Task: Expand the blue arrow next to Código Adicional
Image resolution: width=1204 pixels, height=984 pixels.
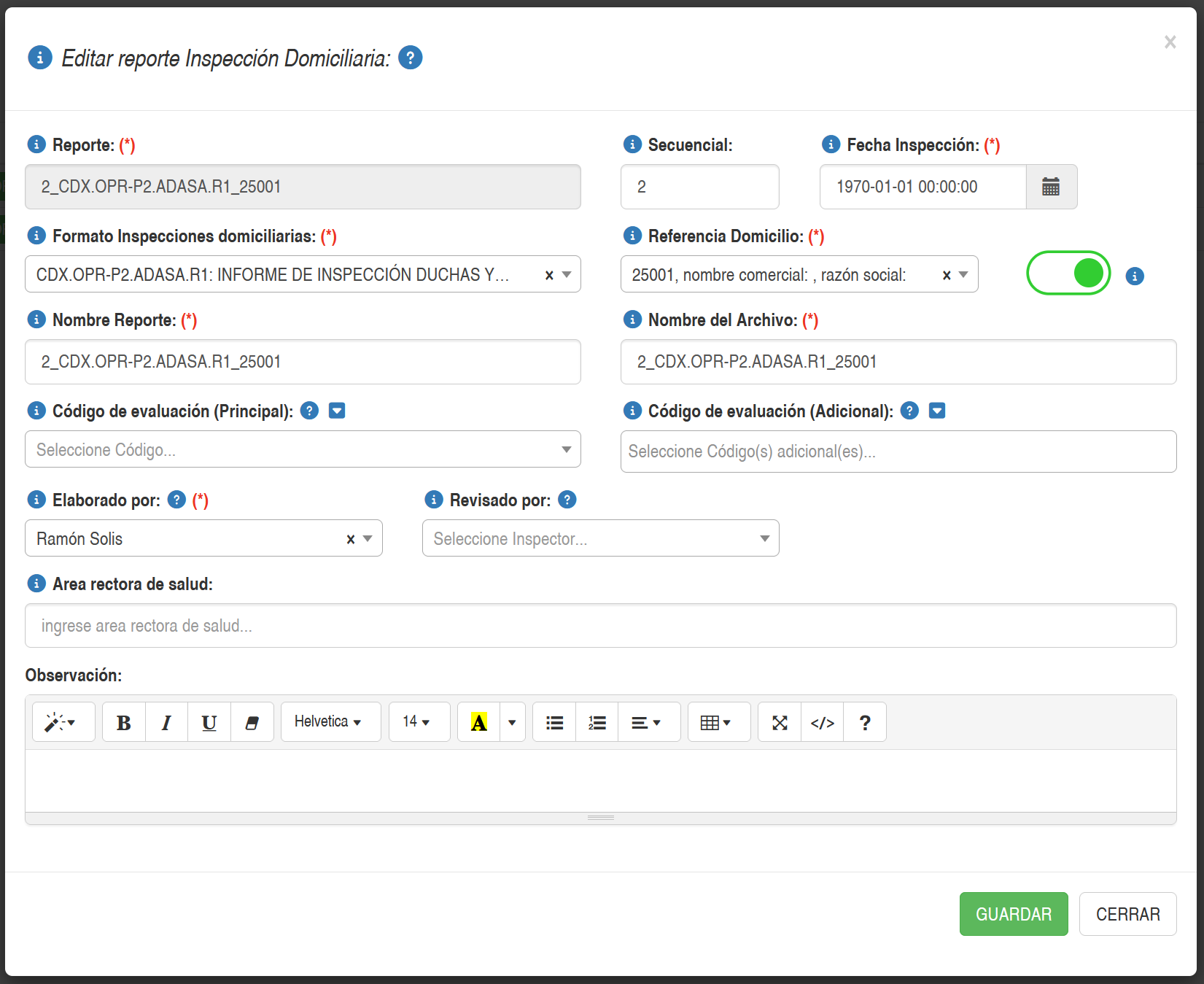Action: coord(937,411)
